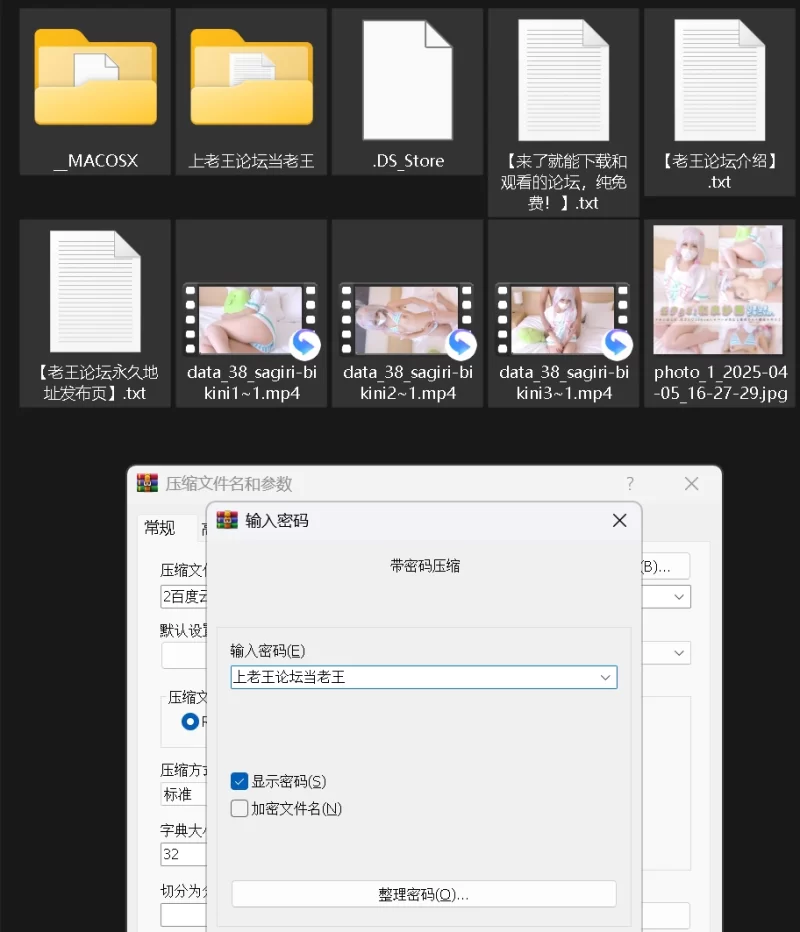Open the archive name dropdown arrow
Viewport: 800px width, 932px height.
[x=680, y=597]
